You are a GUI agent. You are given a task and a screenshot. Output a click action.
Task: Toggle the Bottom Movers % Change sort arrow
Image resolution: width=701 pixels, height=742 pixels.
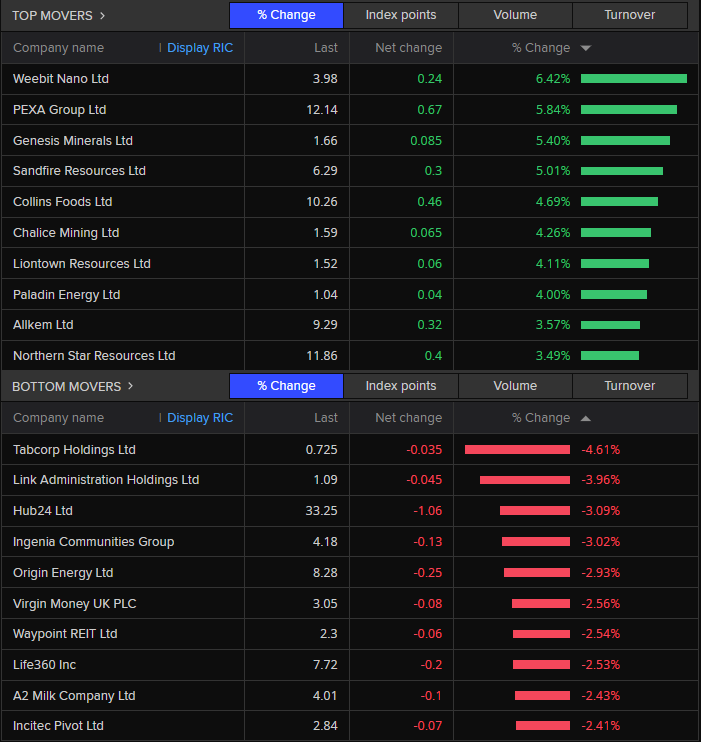coord(586,418)
